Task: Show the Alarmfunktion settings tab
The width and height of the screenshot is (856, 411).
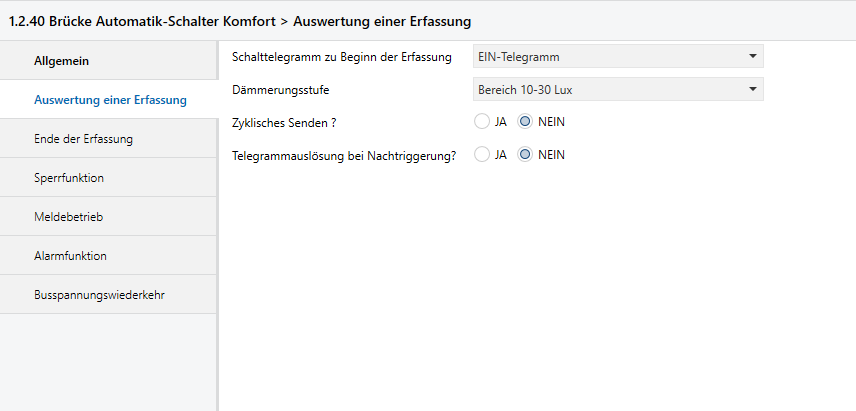Action: 70,256
